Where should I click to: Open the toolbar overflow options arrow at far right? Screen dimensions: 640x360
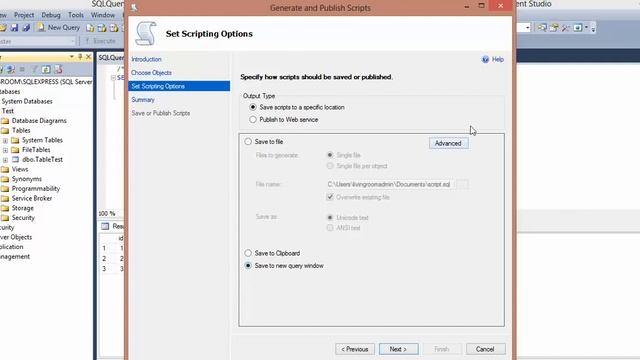click(593, 28)
